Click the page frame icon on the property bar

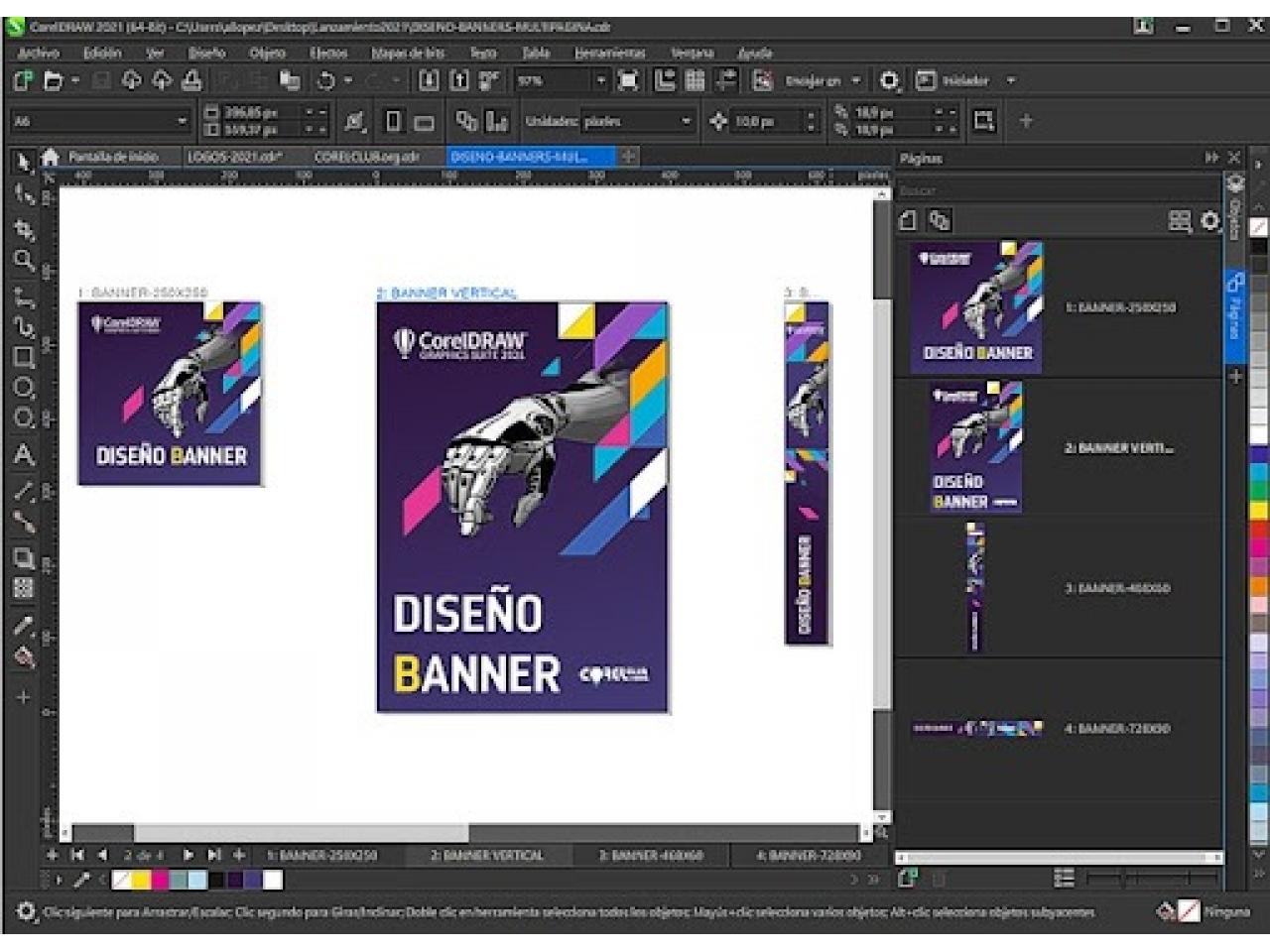tap(984, 121)
